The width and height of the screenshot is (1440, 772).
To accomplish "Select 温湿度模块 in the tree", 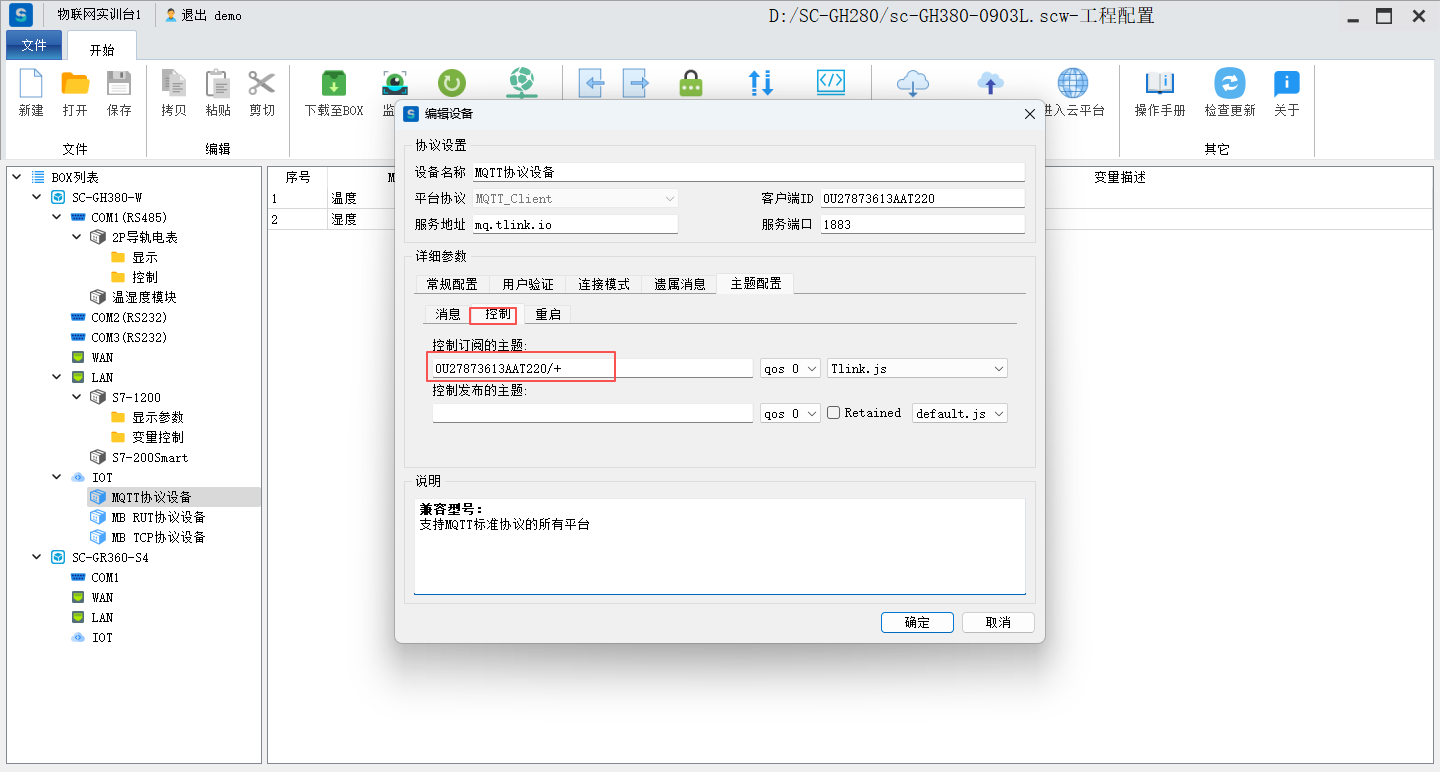I will [144, 297].
